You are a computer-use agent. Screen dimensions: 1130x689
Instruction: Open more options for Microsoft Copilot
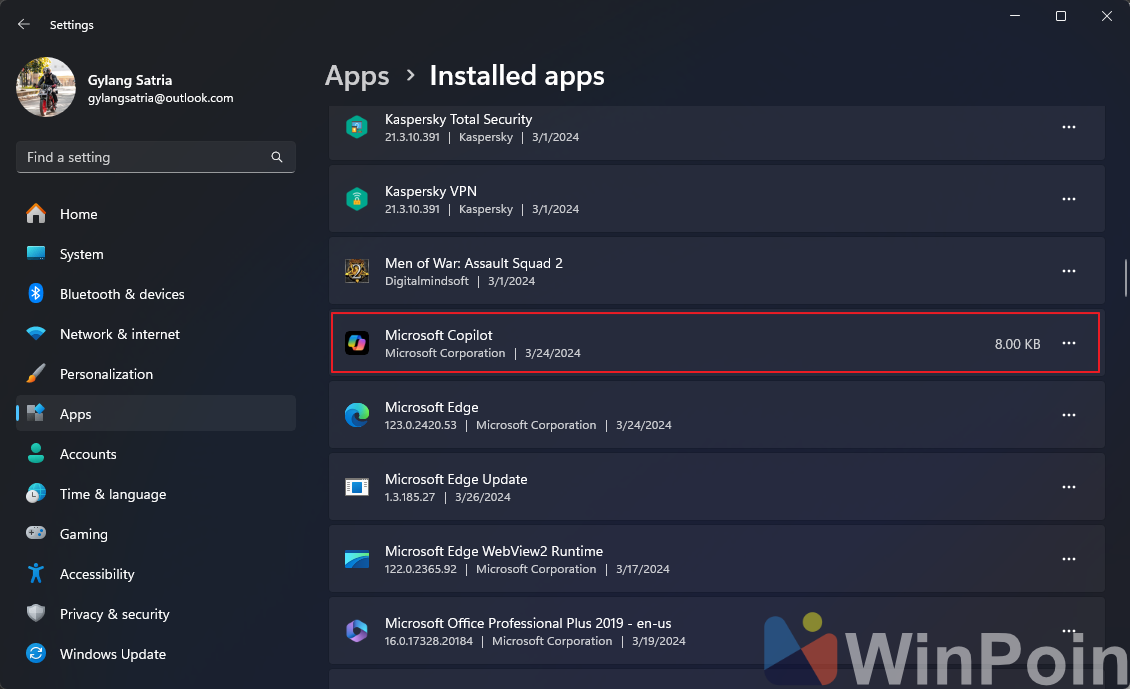[x=1068, y=343]
